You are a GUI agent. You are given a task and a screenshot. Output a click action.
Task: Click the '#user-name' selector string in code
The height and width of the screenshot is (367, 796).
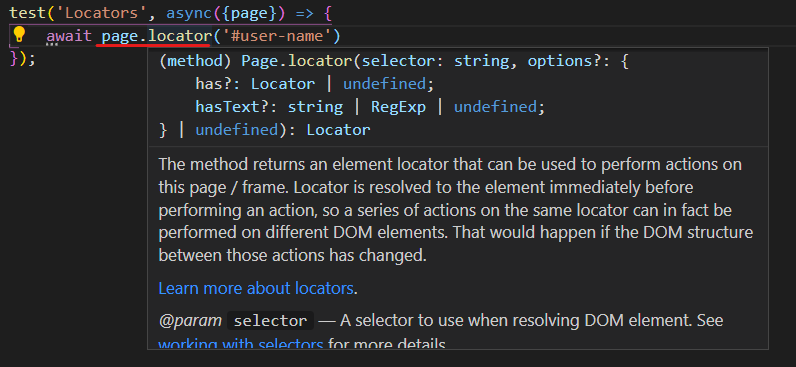275,36
